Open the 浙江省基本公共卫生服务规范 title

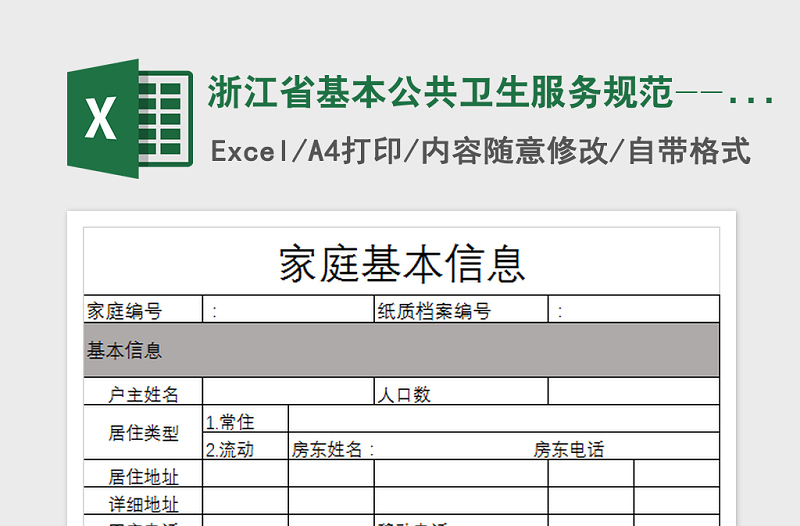click(490, 92)
